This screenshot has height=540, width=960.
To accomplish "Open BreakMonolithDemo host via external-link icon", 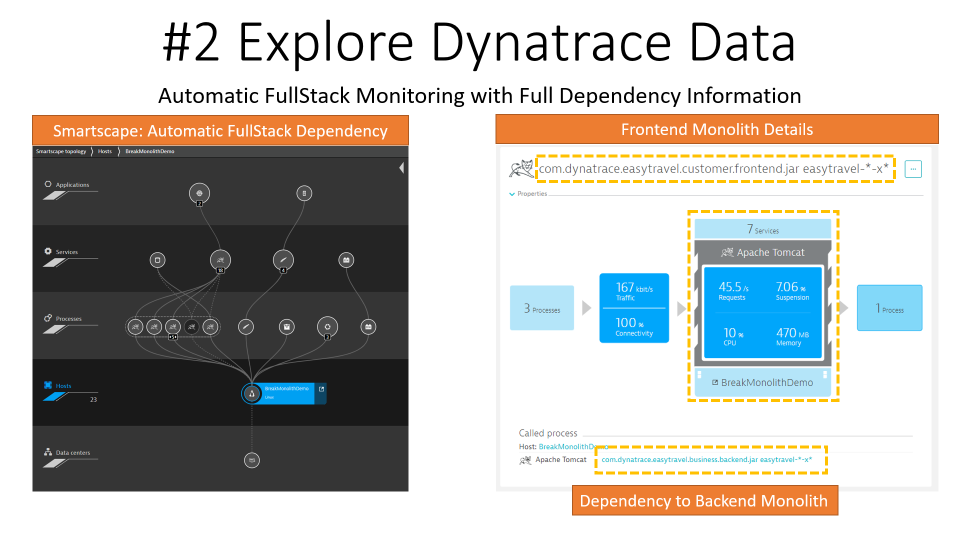I will pos(321,389).
